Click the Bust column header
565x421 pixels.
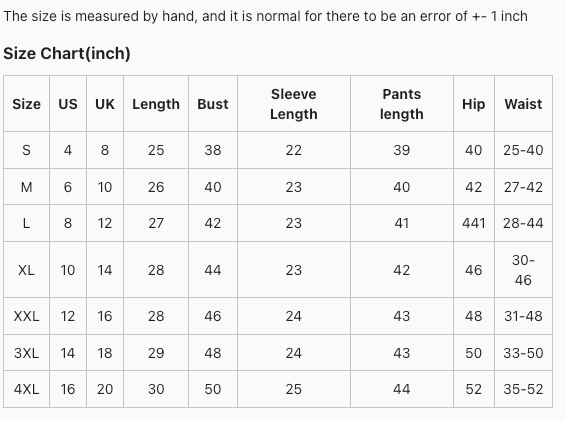[213, 104]
